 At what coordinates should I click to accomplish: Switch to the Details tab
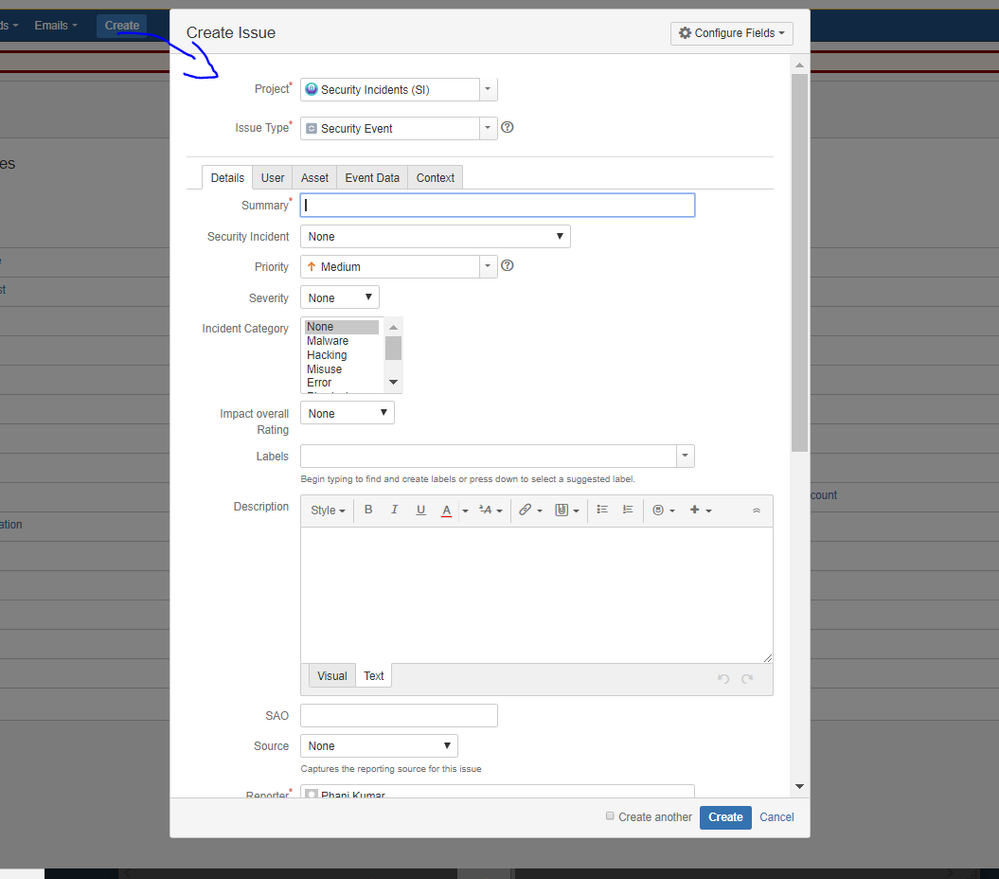coord(227,178)
